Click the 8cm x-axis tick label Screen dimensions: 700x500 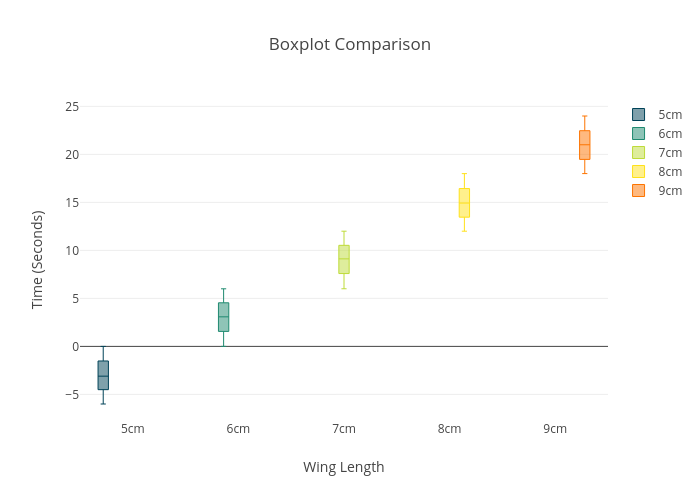[x=449, y=429]
